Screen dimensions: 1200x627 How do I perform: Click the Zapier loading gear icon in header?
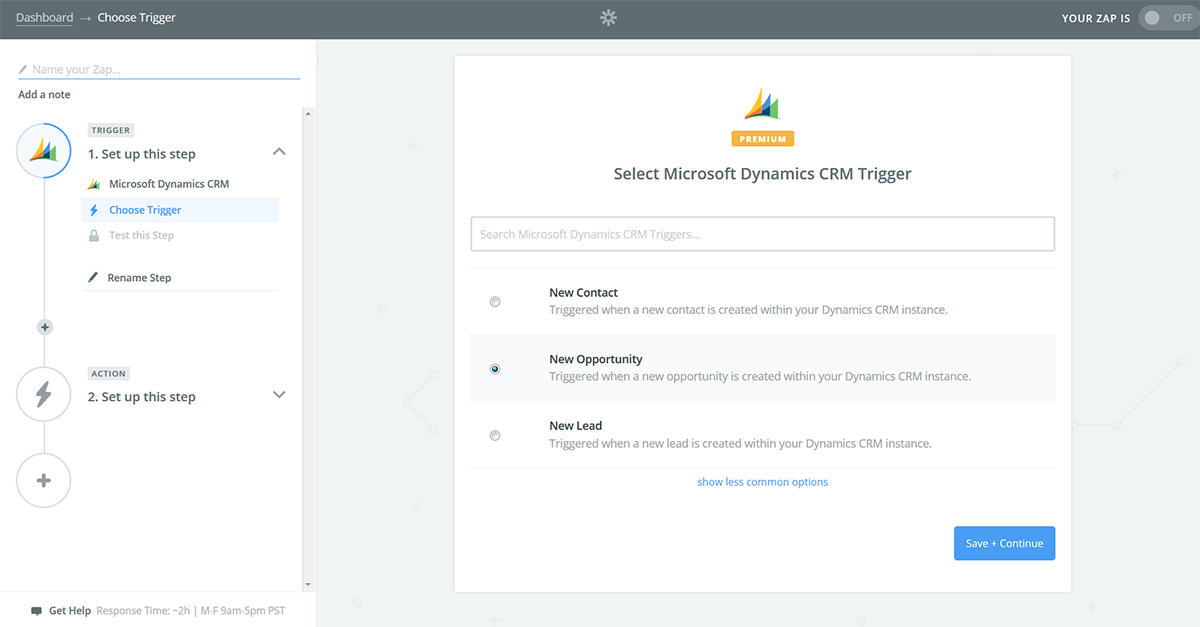coord(608,18)
